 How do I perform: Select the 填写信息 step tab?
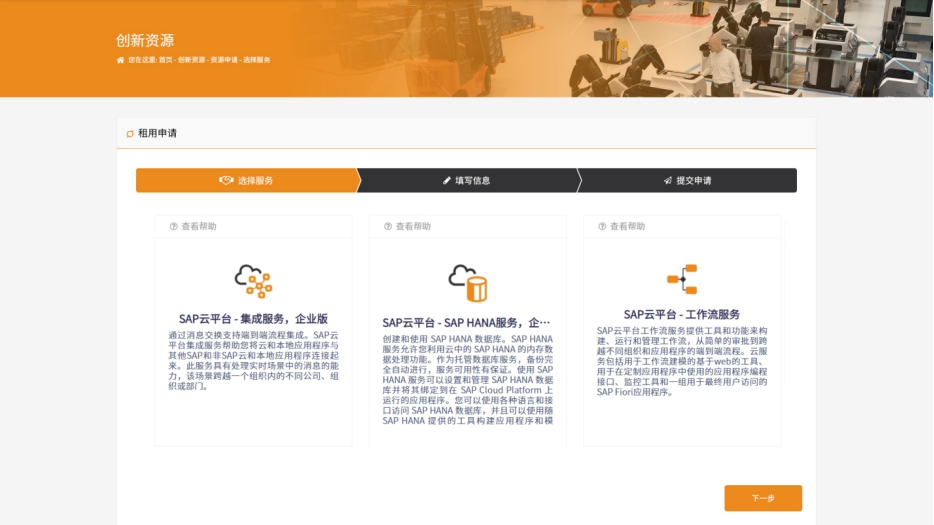click(467, 181)
